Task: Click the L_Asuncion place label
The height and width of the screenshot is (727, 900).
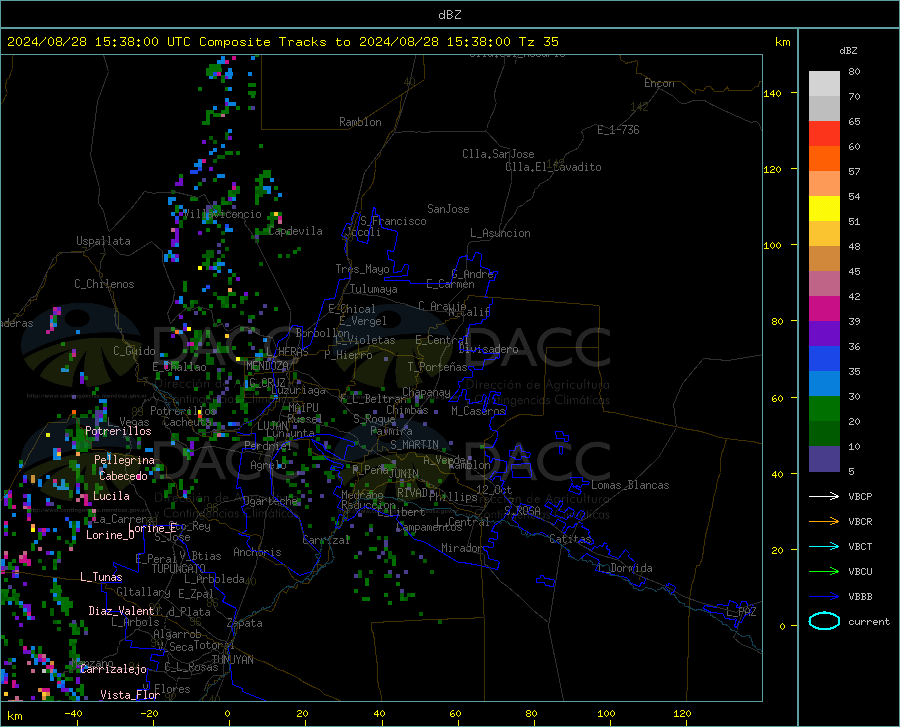Action: tap(500, 233)
